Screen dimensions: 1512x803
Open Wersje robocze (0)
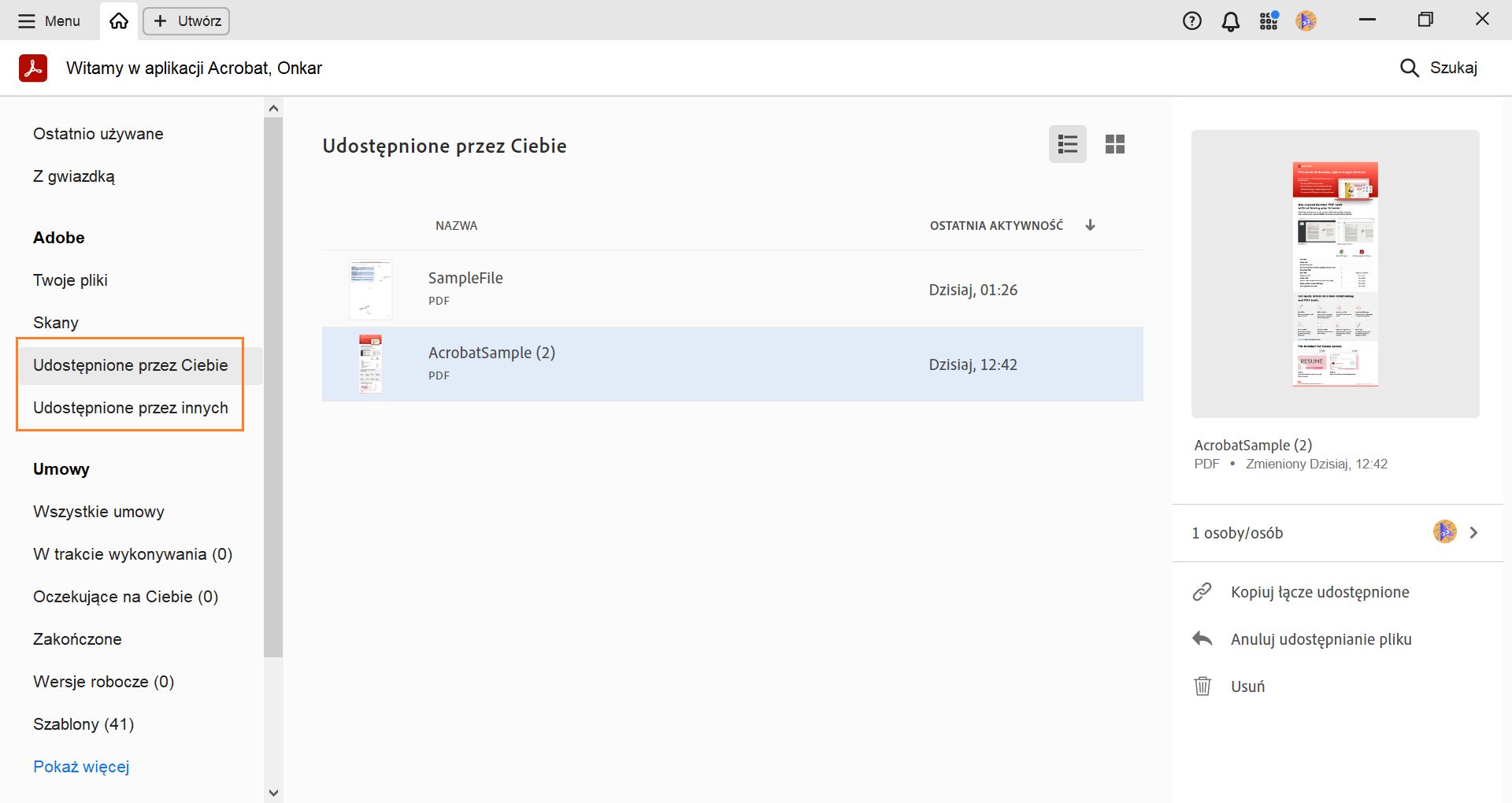[x=104, y=682]
